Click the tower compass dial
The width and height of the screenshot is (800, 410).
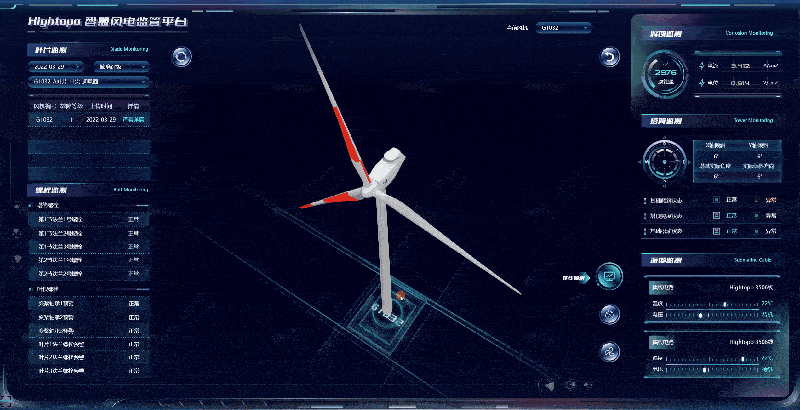664,161
